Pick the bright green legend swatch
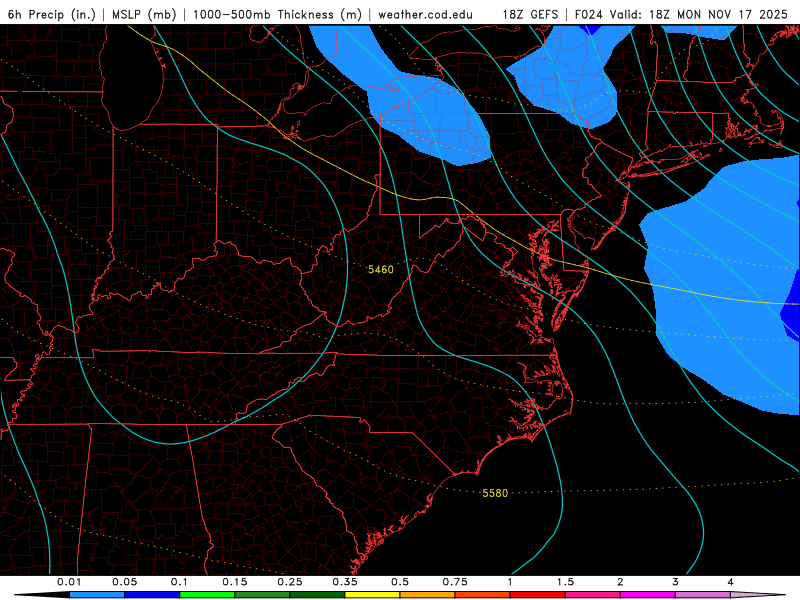800x600 pixels. click(207, 595)
